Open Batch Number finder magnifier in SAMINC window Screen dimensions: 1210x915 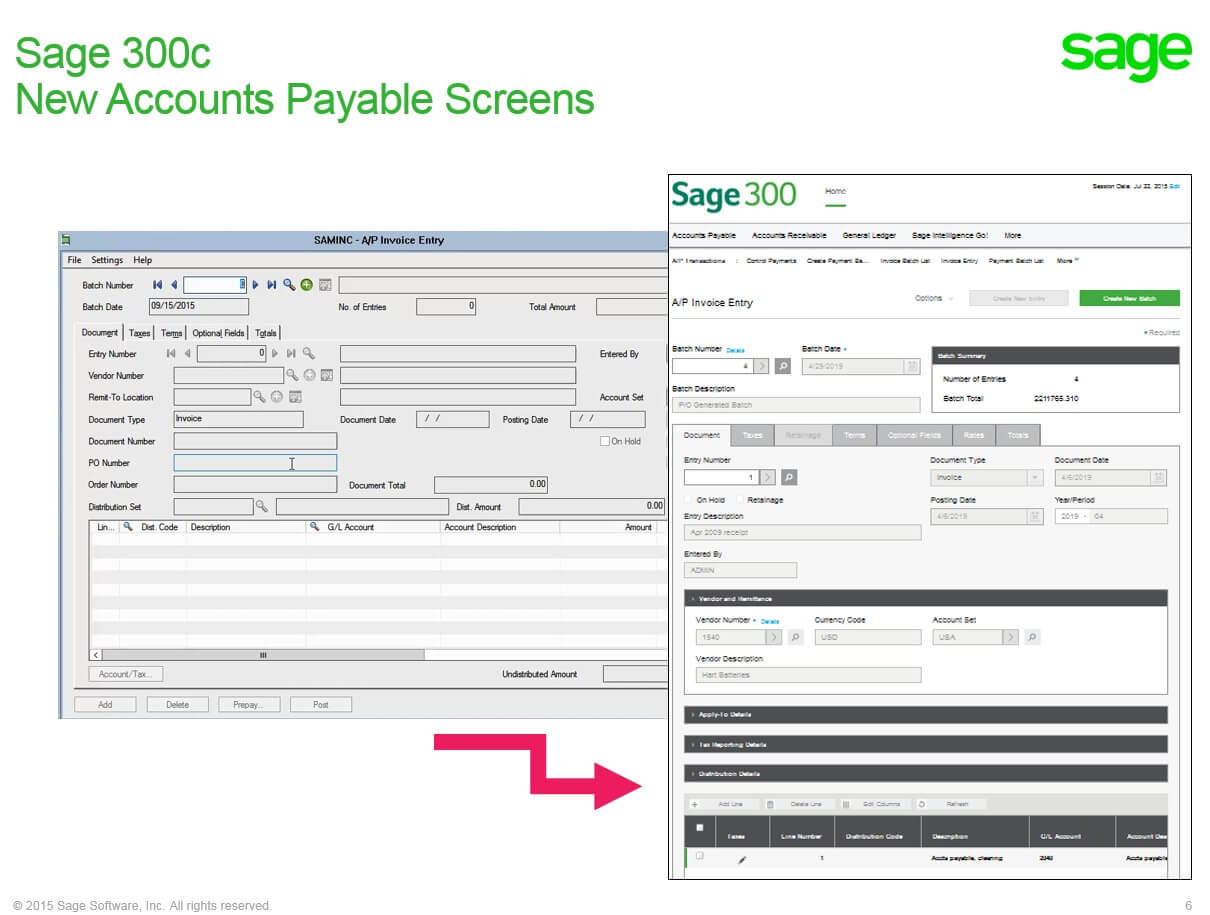tap(289, 285)
